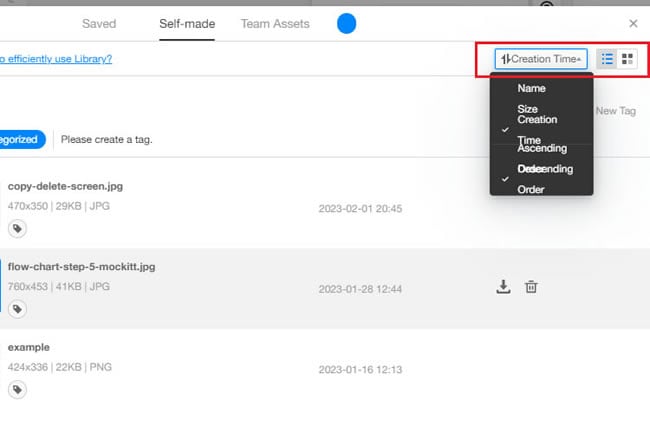Open the Saved tab
This screenshot has width=650, height=433.
99,24
